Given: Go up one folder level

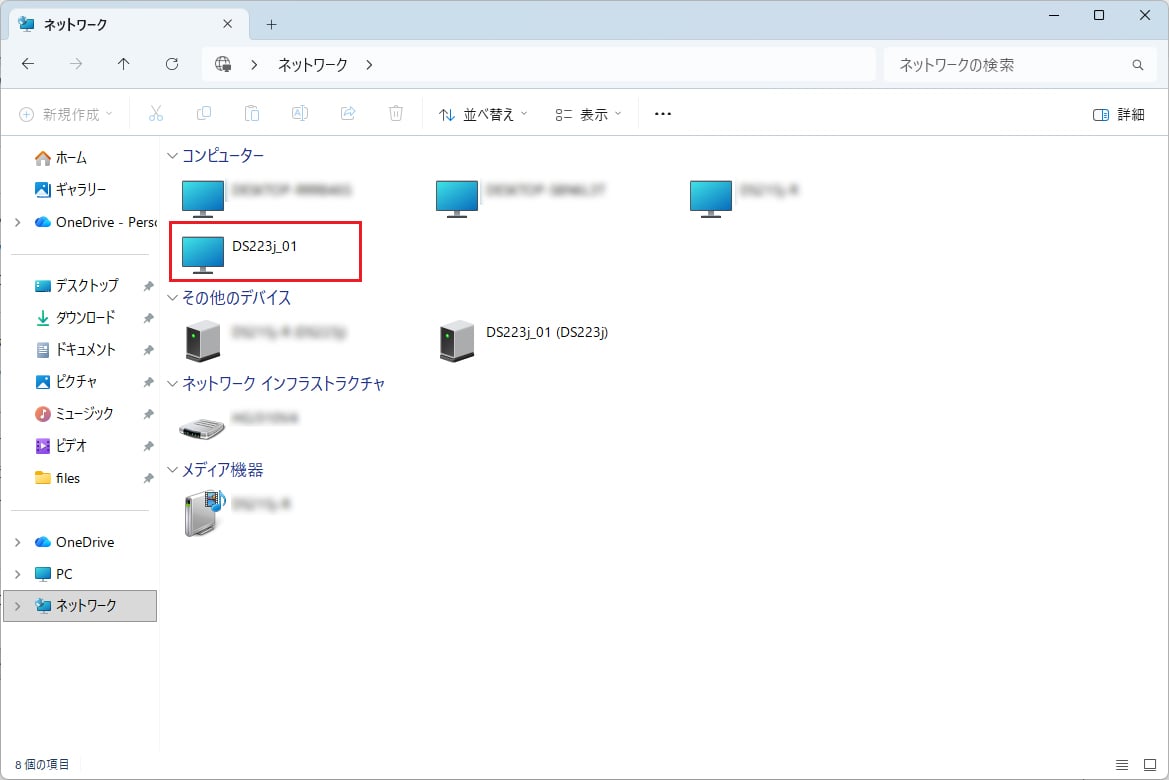Looking at the screenshot, I should [x=124, y=64].
